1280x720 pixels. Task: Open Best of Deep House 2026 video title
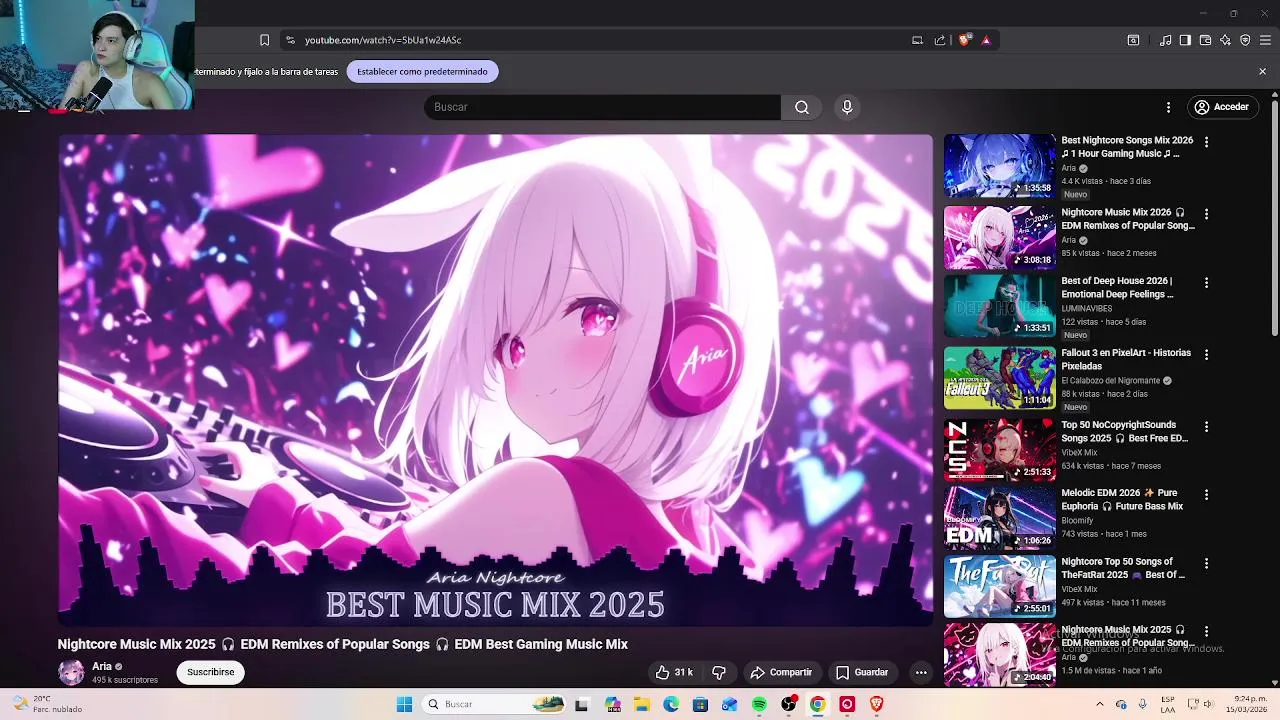(x=1117, y=288)
